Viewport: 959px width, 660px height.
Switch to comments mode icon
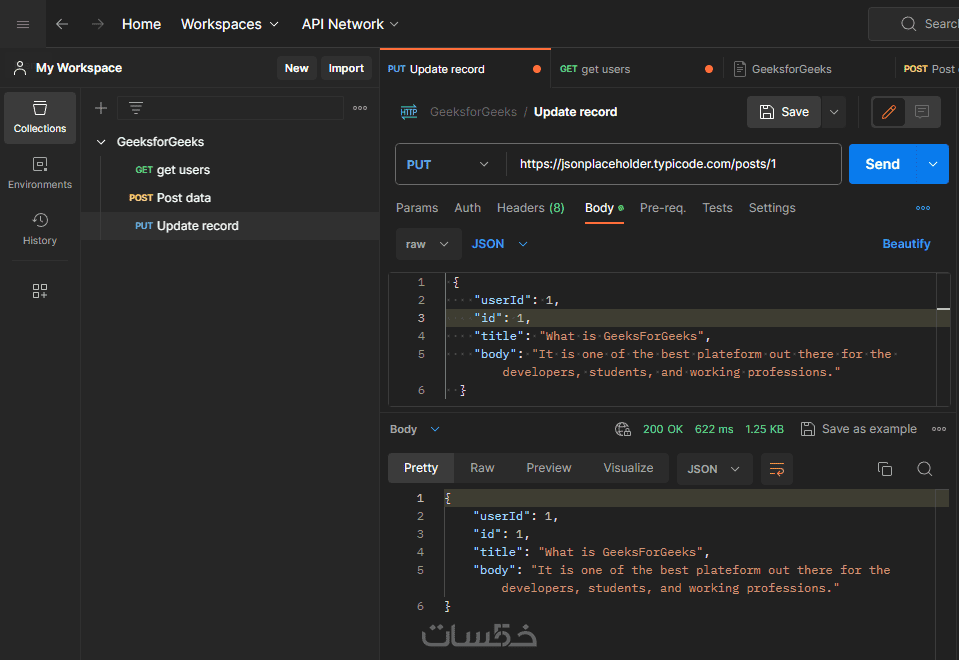[x=922, y=112]
